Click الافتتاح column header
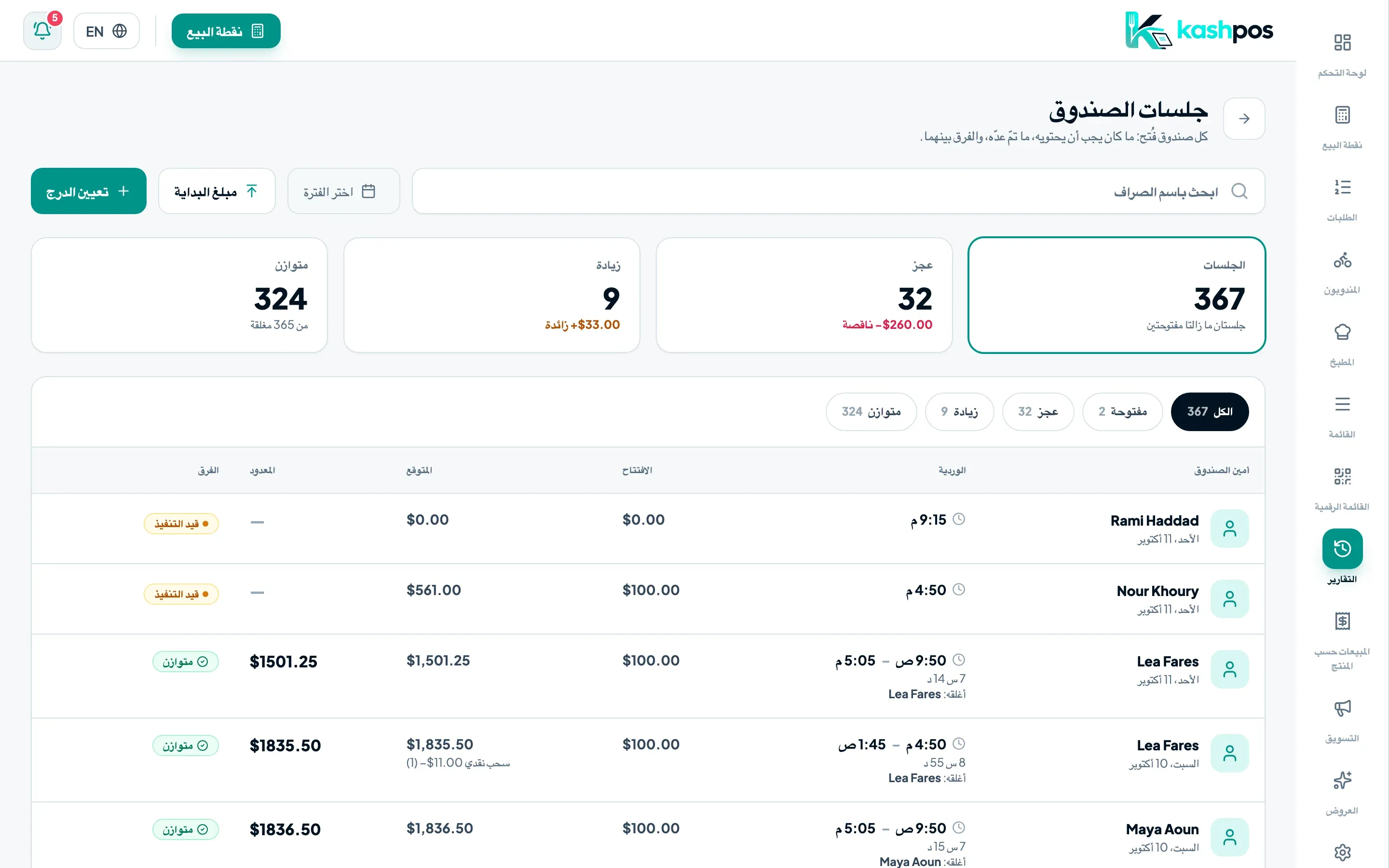This screenshot has width=1389, height=868. 637,470
